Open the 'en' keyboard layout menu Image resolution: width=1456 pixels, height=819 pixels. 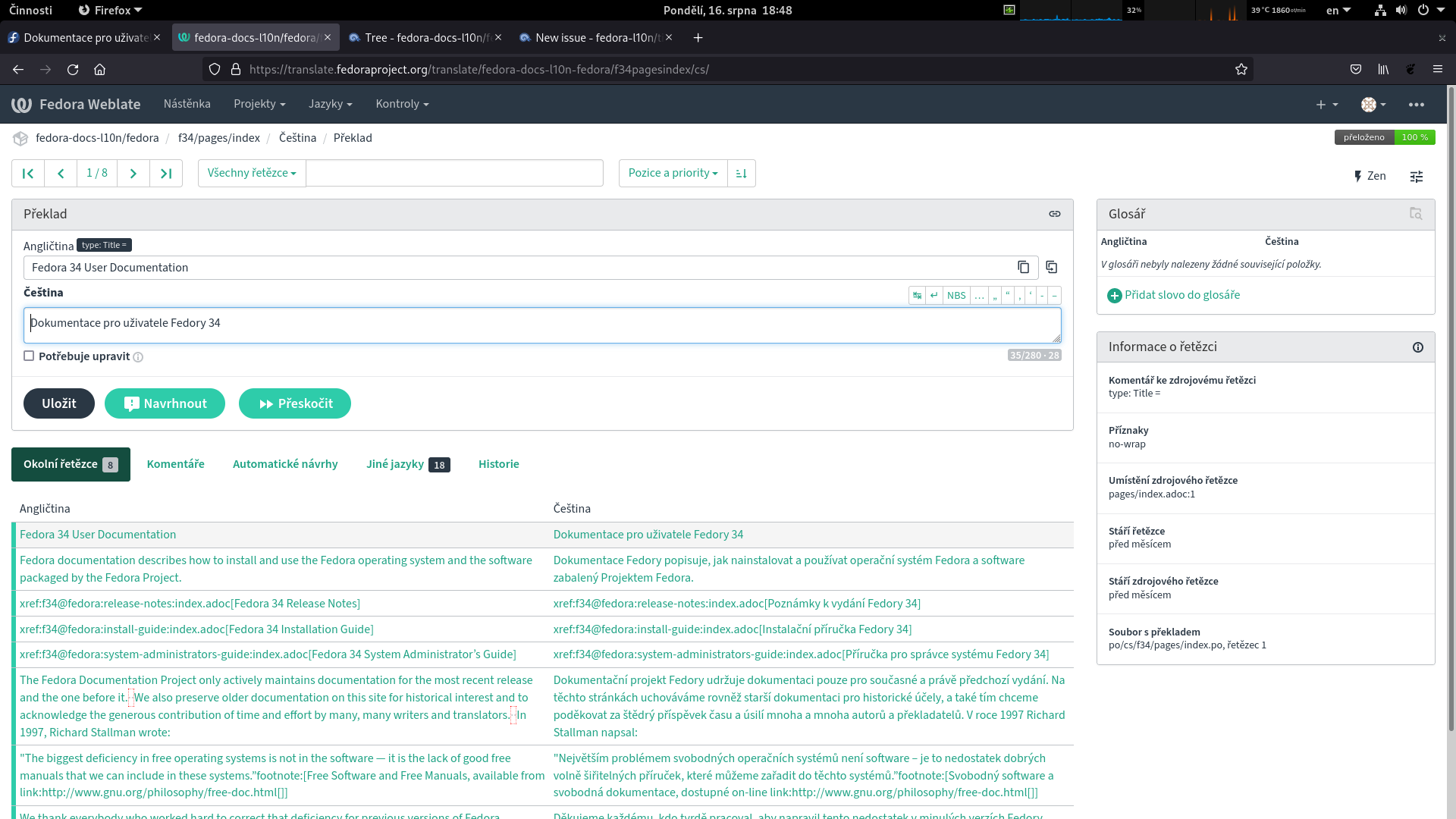pyautogui.click(x=1338, y=11)
